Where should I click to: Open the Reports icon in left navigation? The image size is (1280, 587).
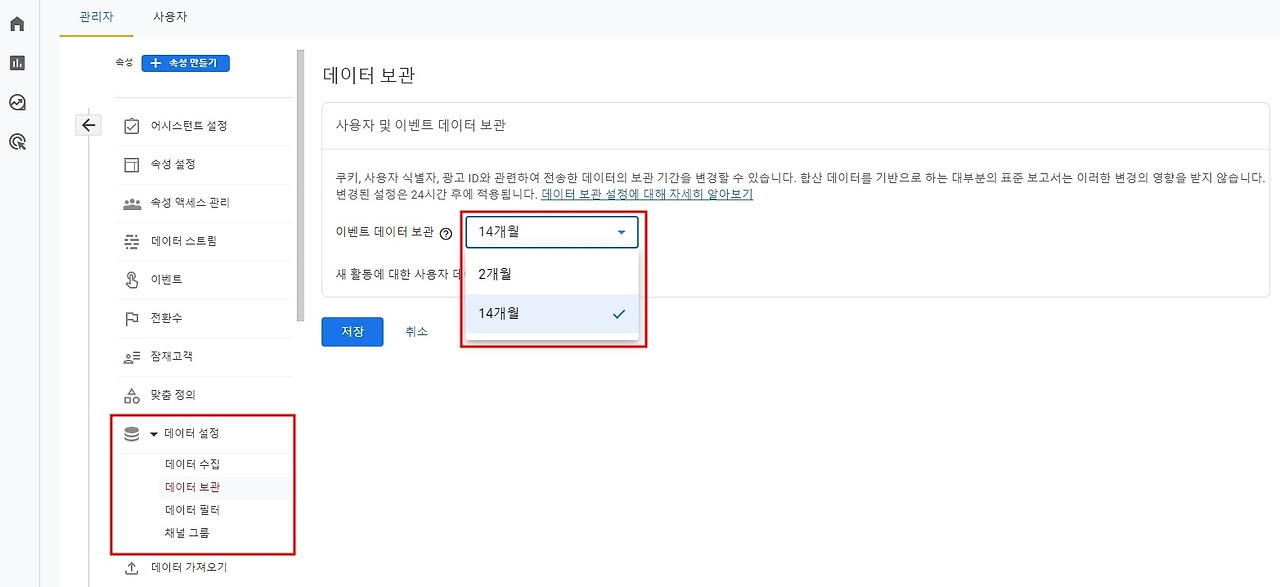click(x=15, y=62)
